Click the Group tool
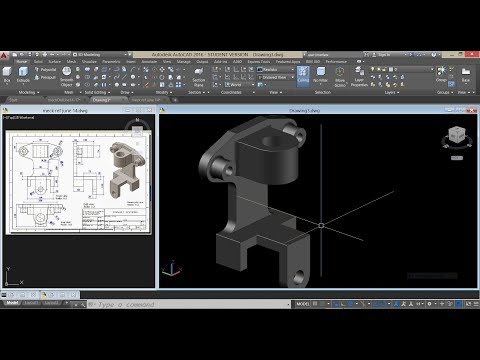 (x=441, y=74)
